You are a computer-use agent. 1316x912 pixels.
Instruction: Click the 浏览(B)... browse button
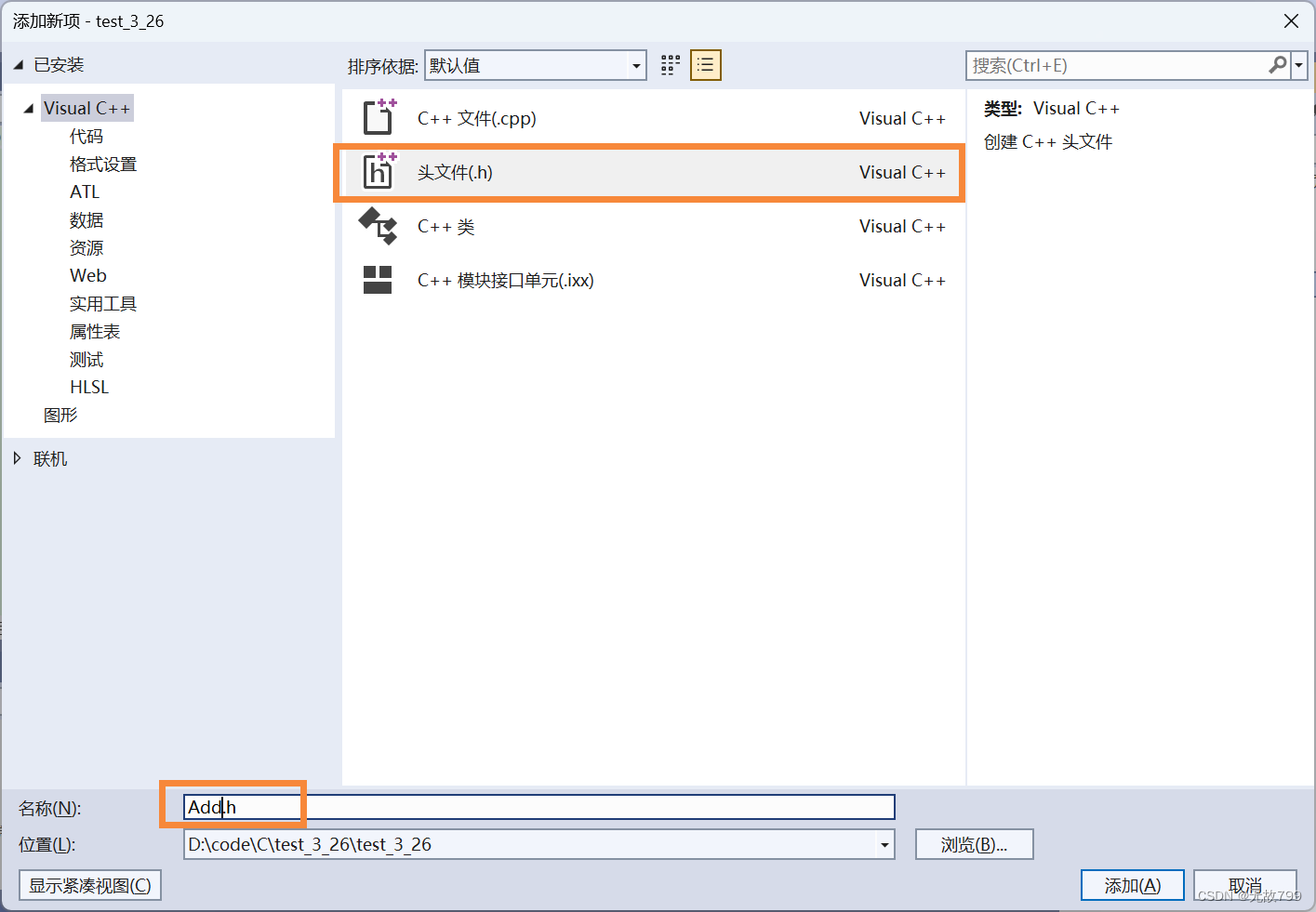974,844
